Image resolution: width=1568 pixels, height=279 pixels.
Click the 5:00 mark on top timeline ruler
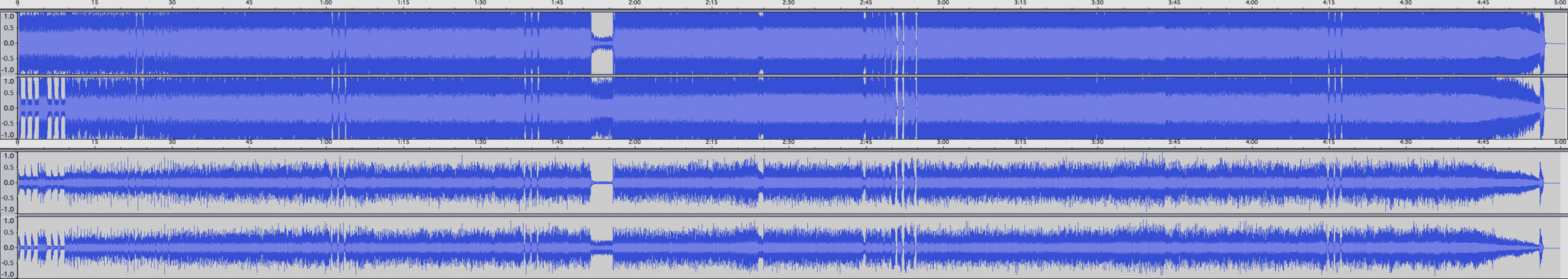point(1559,3)
